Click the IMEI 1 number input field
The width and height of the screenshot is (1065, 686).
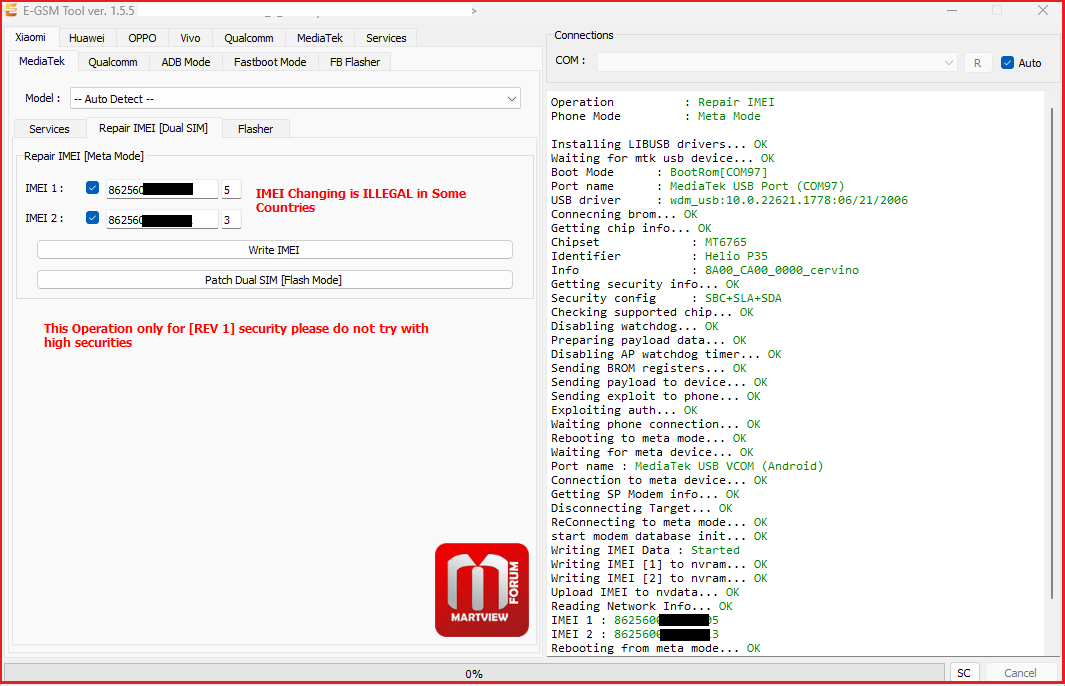click(162, 189)
